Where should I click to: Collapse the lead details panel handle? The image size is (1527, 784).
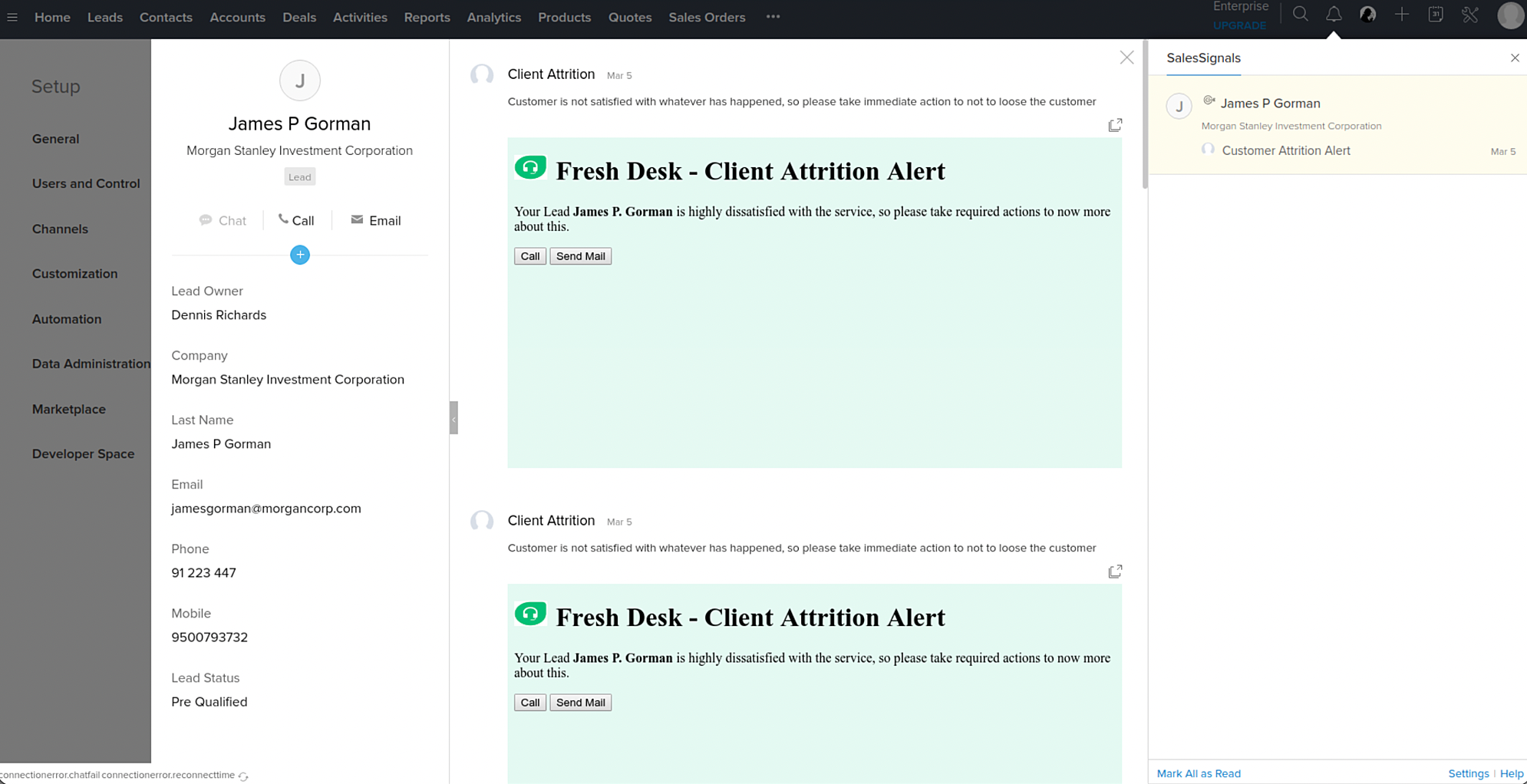tap(453, 418)
